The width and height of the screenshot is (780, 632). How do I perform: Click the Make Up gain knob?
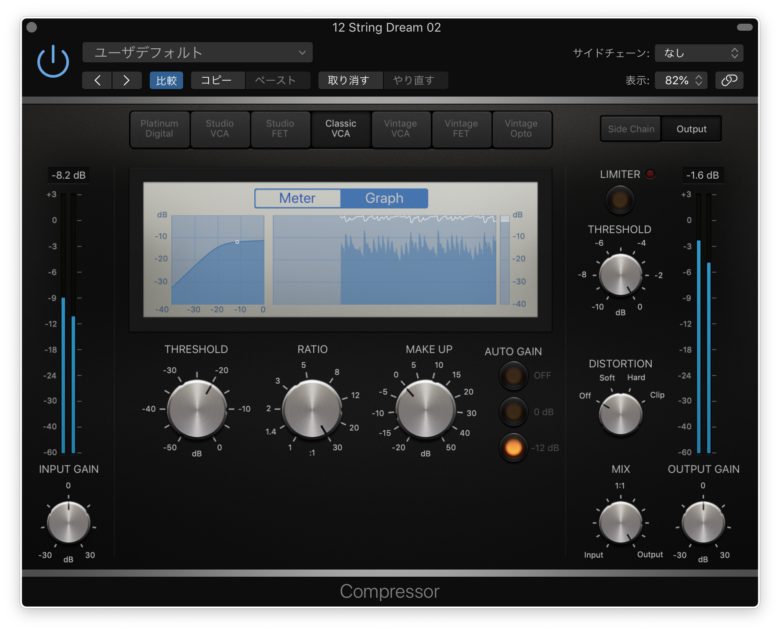[425, 409]
